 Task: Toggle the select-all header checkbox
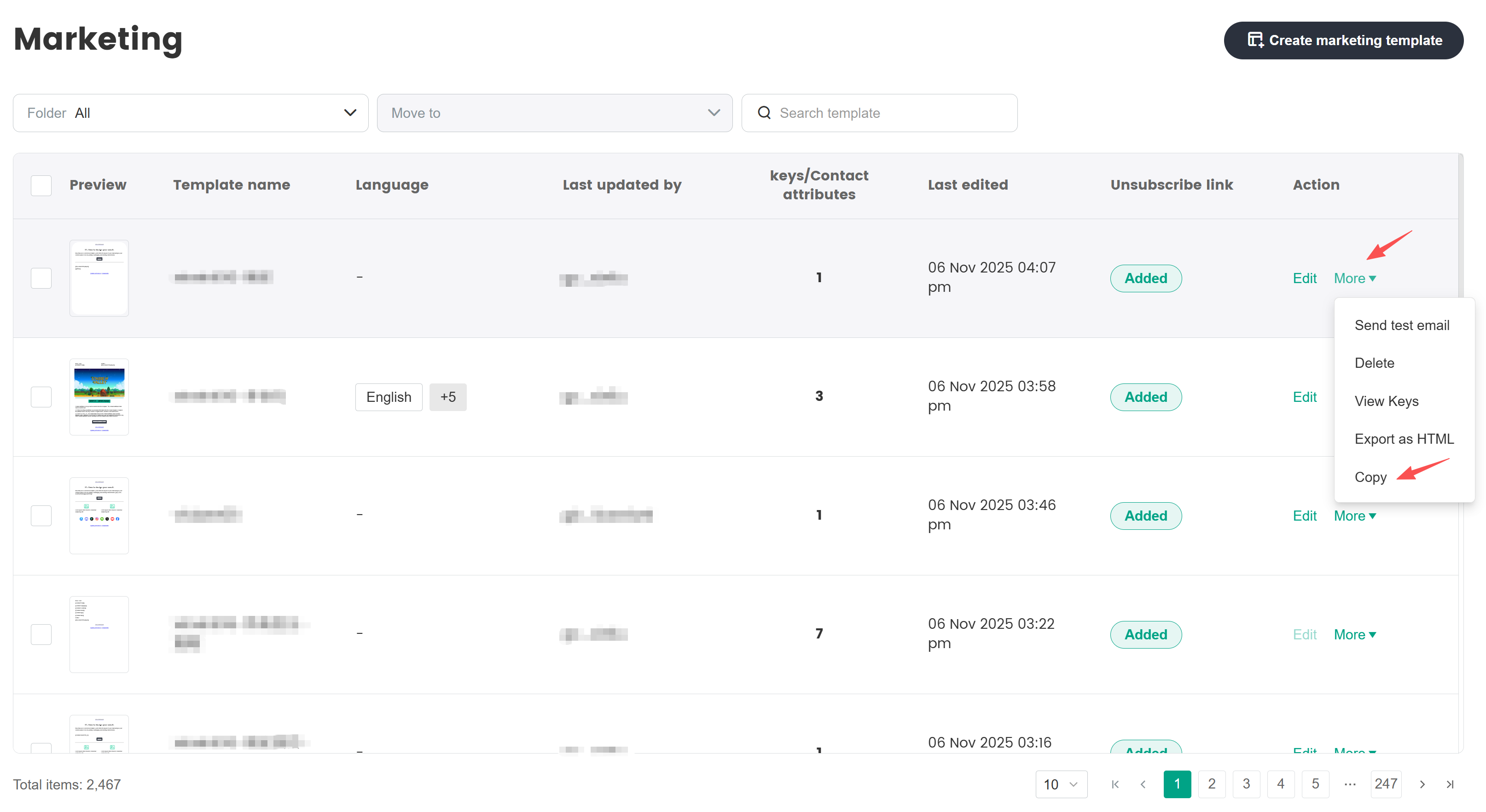[41, 185]
